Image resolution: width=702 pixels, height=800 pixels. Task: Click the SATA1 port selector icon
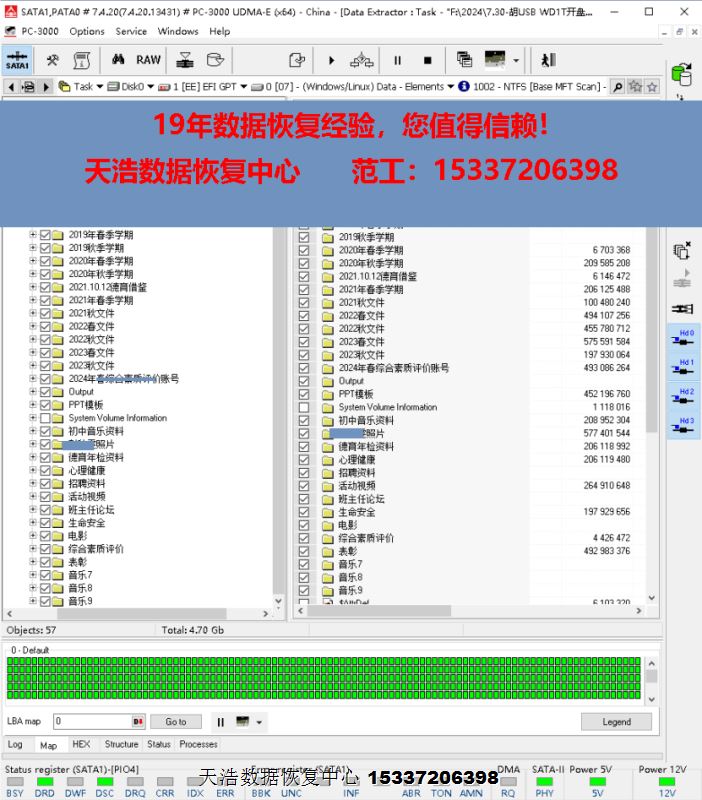point(17,60)
